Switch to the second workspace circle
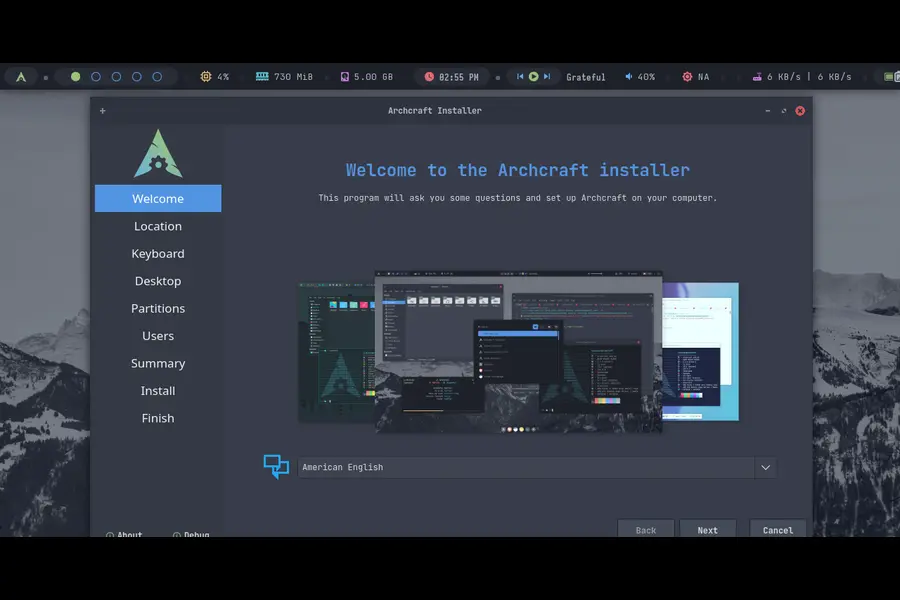The image size is (900, 600). 96,76
